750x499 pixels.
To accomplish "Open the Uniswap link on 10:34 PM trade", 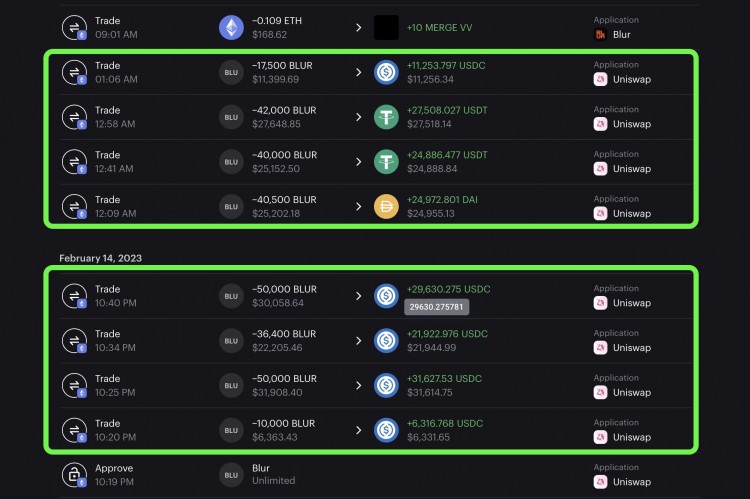I will [x=631, y=348].
